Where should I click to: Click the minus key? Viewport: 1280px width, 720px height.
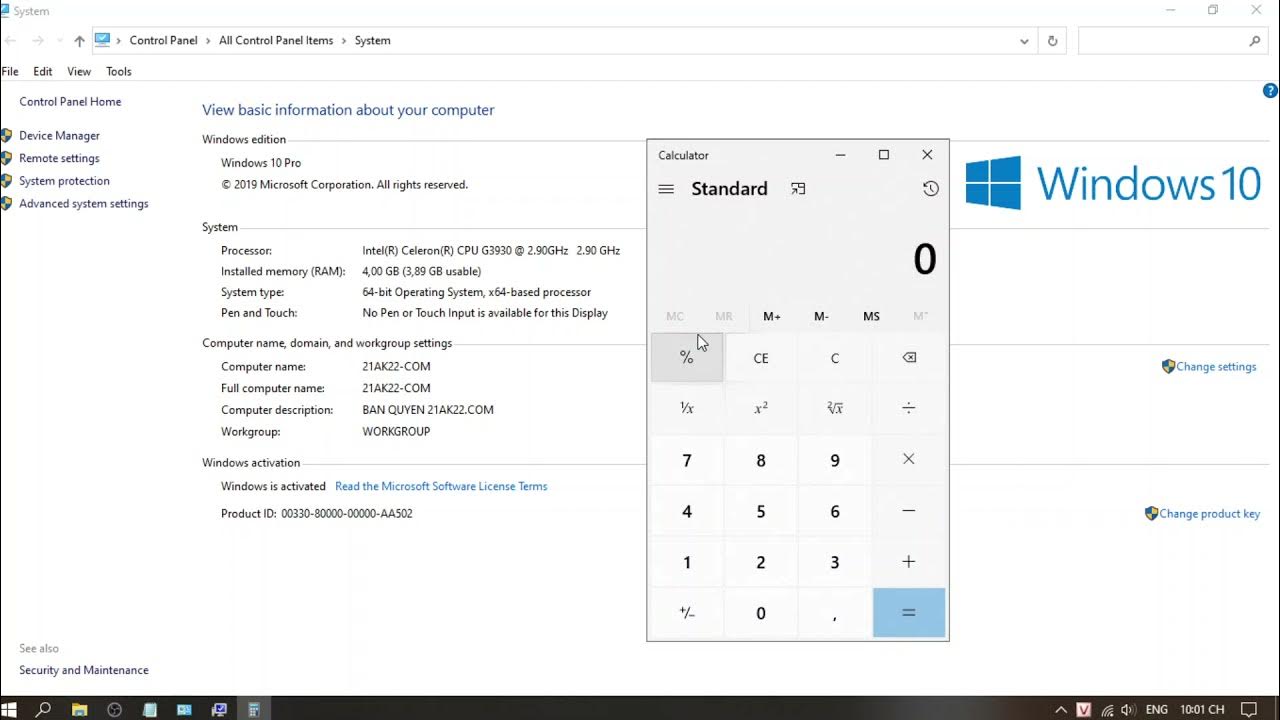pyautogui.click(x=909, y=511)
